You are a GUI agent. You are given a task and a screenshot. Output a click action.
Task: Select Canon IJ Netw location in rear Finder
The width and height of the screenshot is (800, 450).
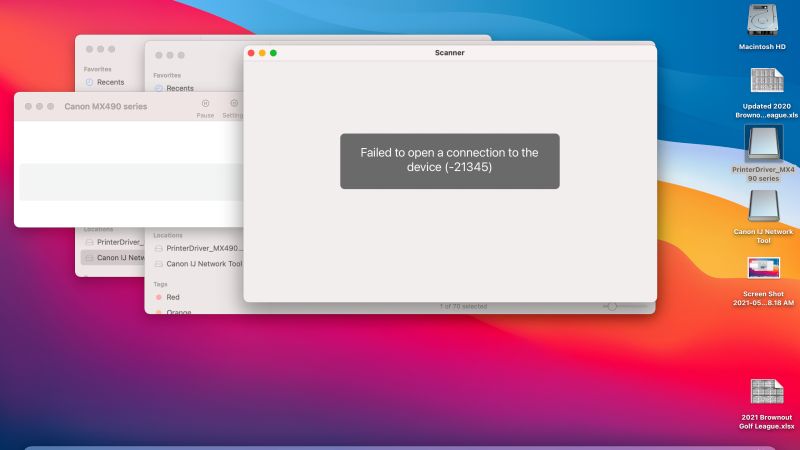click(x=113, y=258)
